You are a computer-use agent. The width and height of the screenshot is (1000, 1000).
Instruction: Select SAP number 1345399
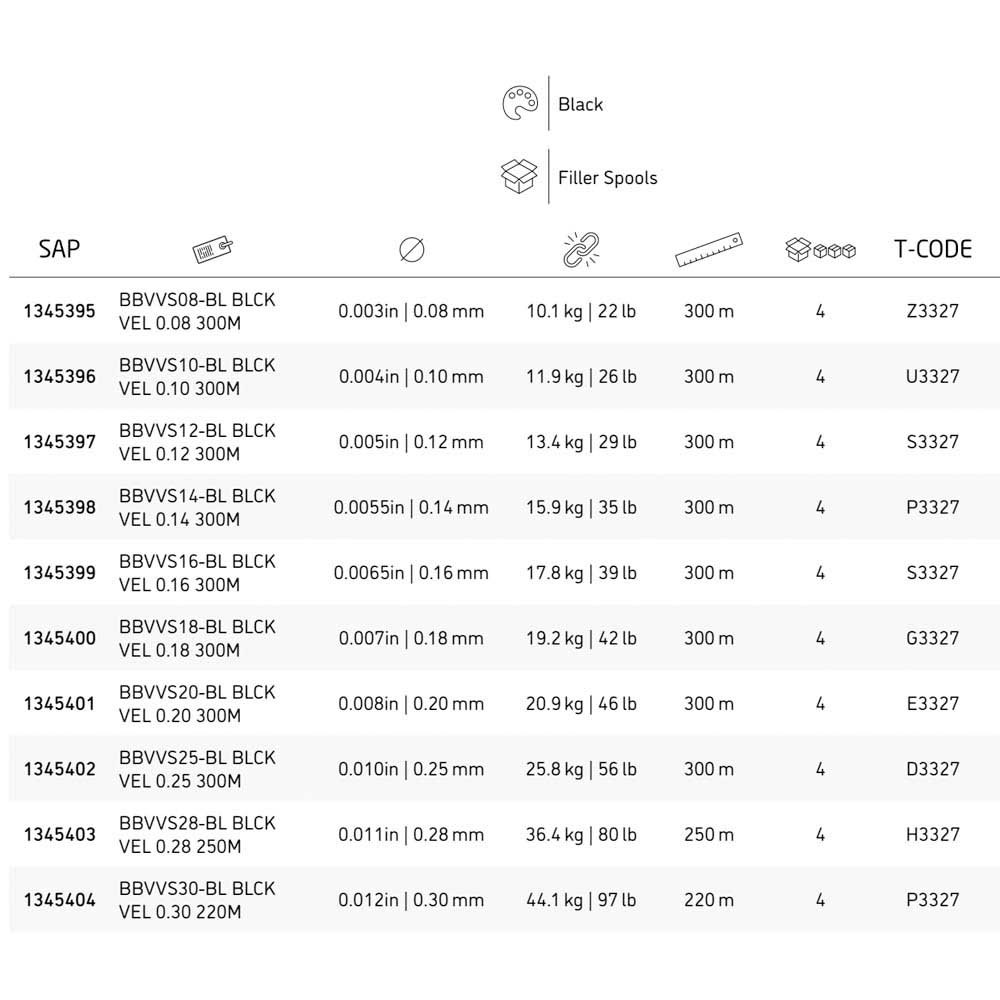[59, 573]
